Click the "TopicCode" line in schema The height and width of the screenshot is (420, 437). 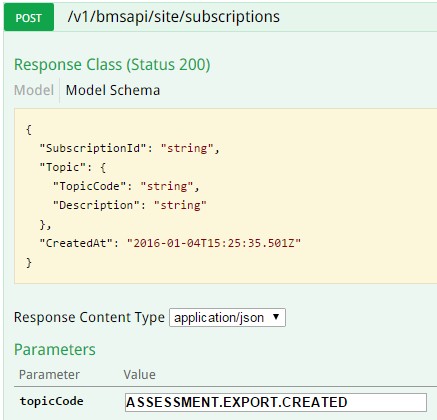tap(126, 186)
